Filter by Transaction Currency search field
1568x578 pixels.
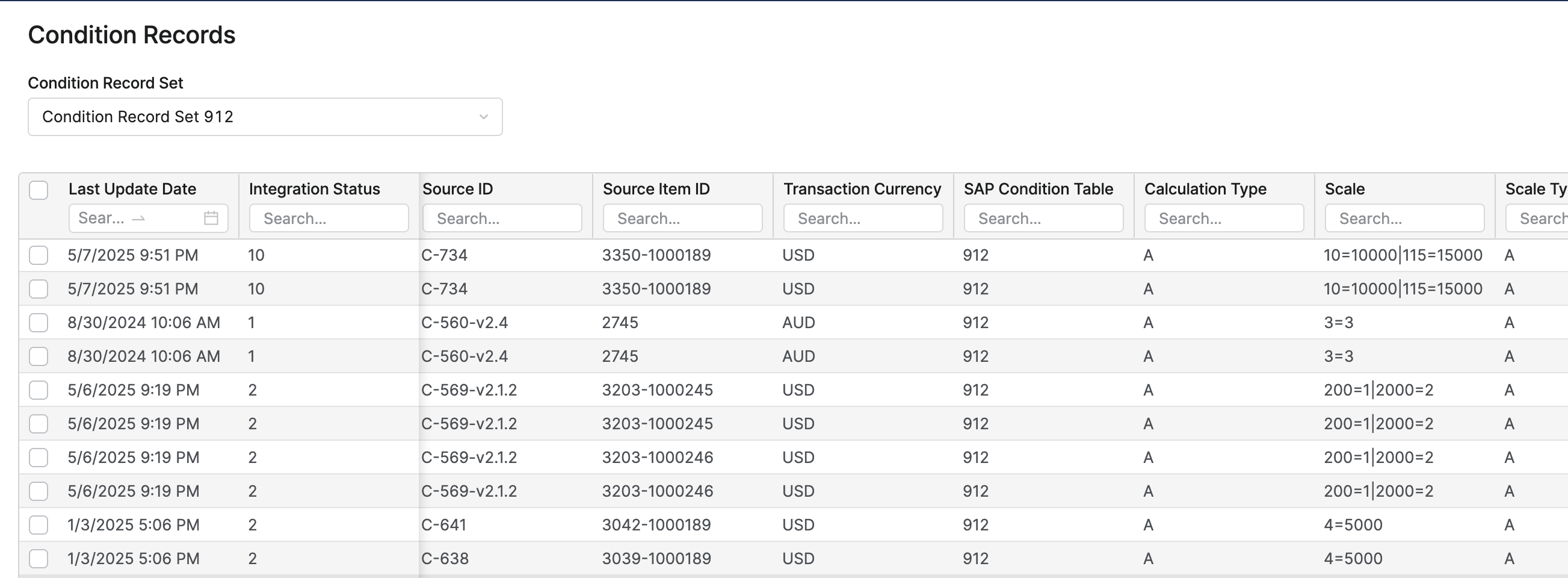863,219
